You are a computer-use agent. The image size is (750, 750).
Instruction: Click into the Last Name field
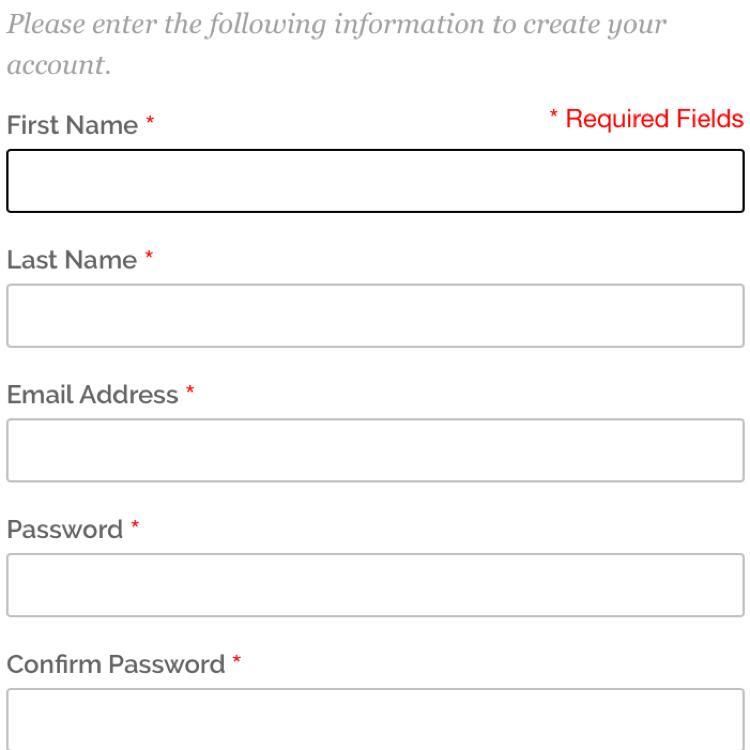tap(375, 316)
